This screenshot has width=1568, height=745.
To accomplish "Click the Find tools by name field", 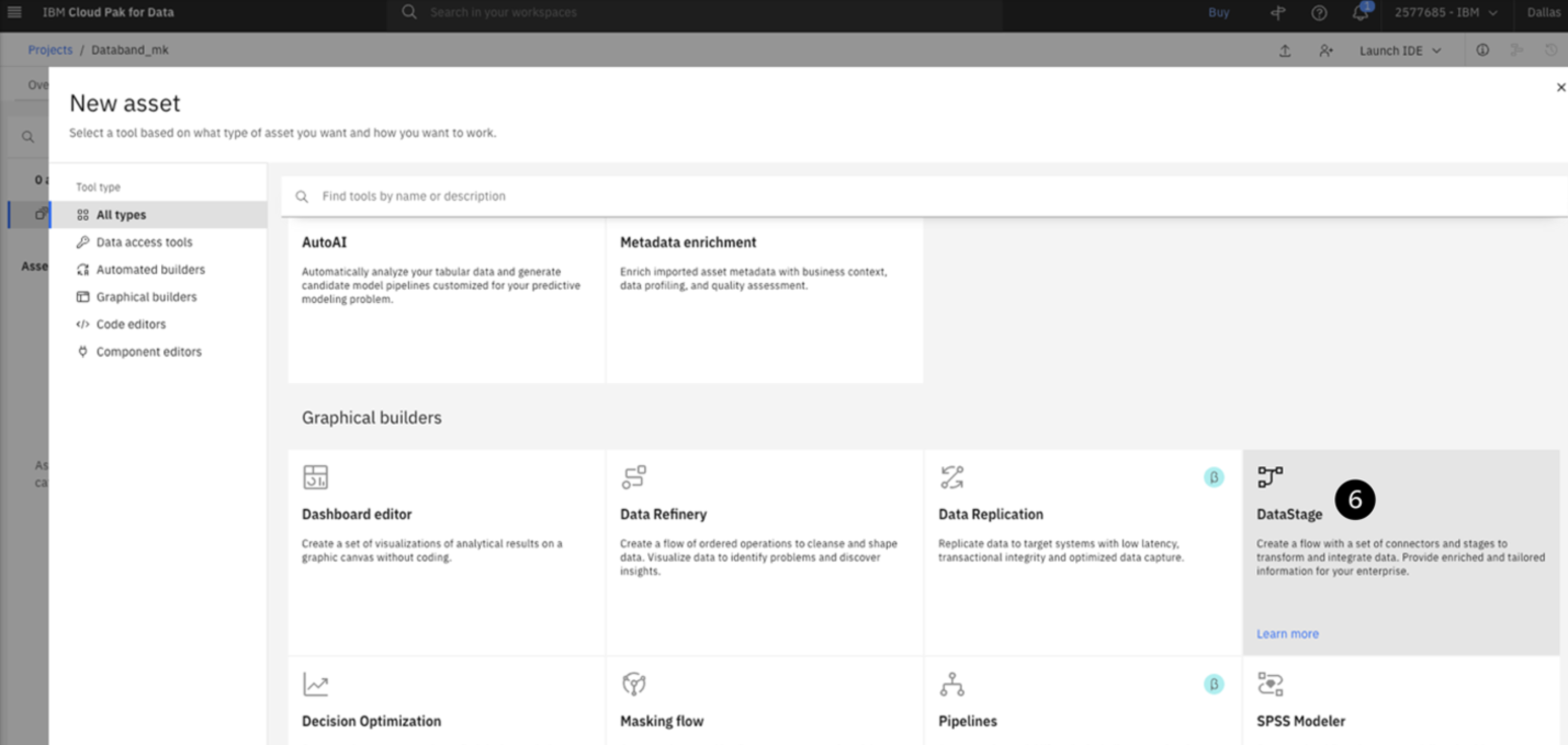I will click(924, 196).
